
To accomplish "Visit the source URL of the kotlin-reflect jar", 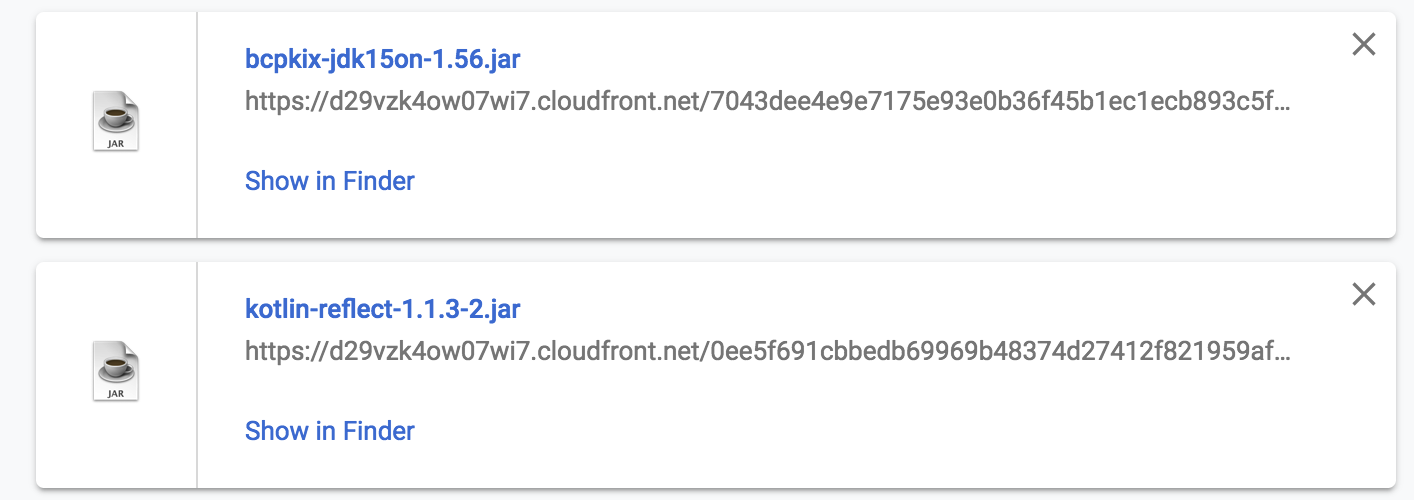I will tap(767, 352).
